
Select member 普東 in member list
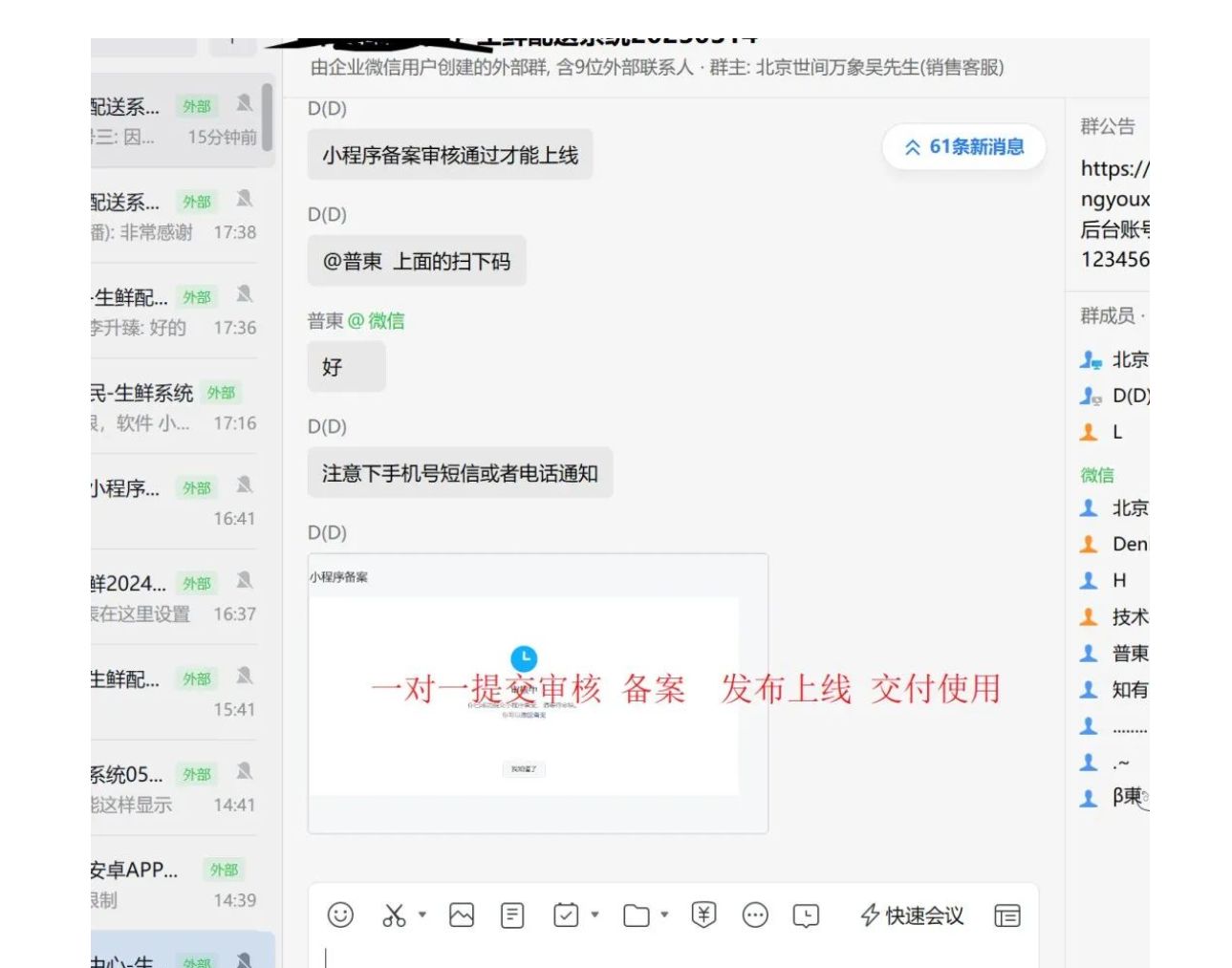click(x=1113, y=654)
